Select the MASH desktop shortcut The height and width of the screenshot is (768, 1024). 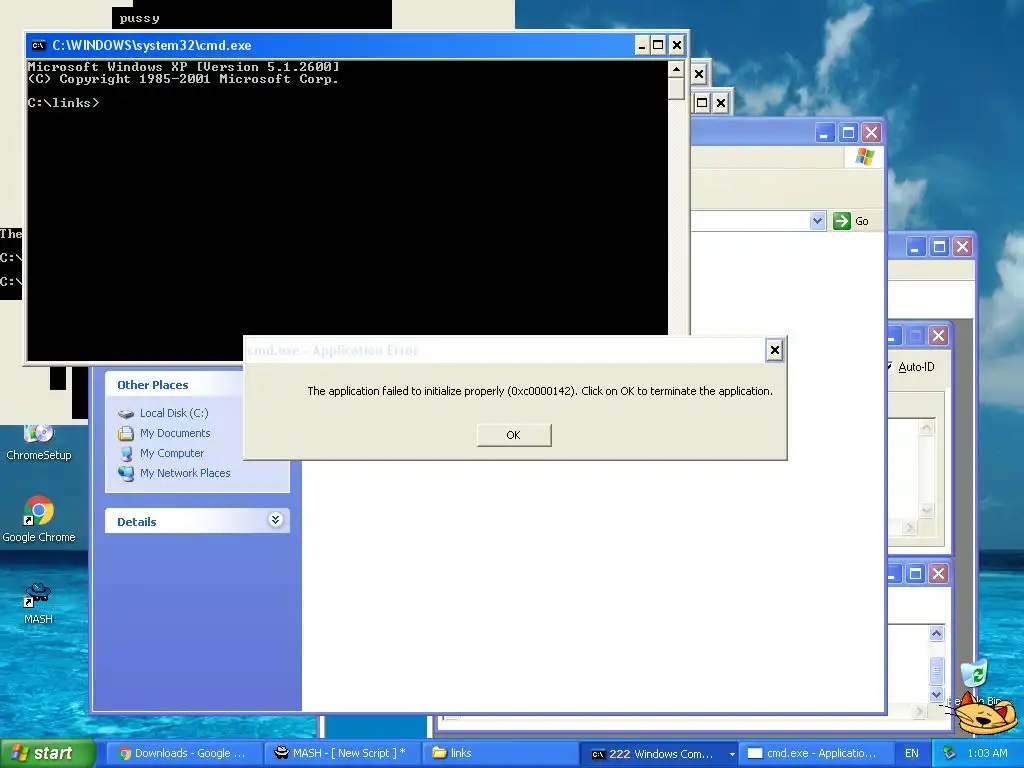pyautogui.click(x=39, y=603)
